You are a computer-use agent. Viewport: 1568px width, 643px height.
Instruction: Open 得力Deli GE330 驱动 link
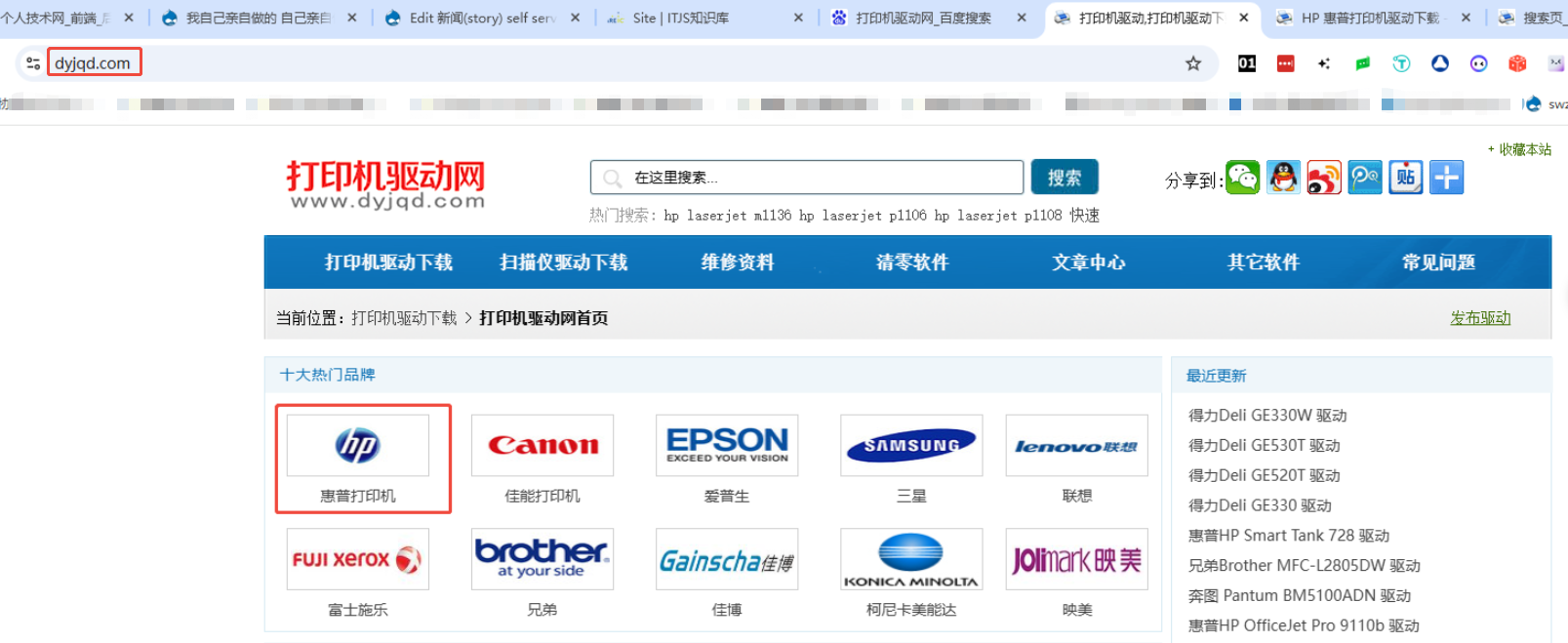click(1260, 505)
